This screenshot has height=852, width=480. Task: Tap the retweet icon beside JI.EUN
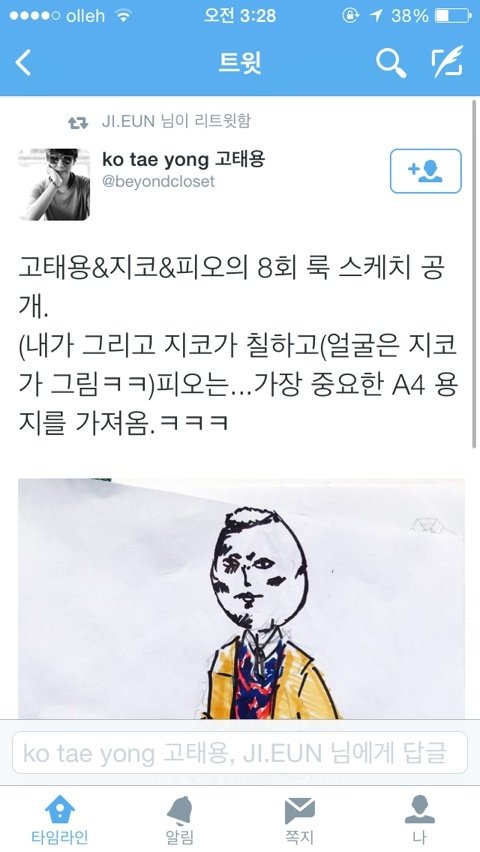tap(78, 123)
